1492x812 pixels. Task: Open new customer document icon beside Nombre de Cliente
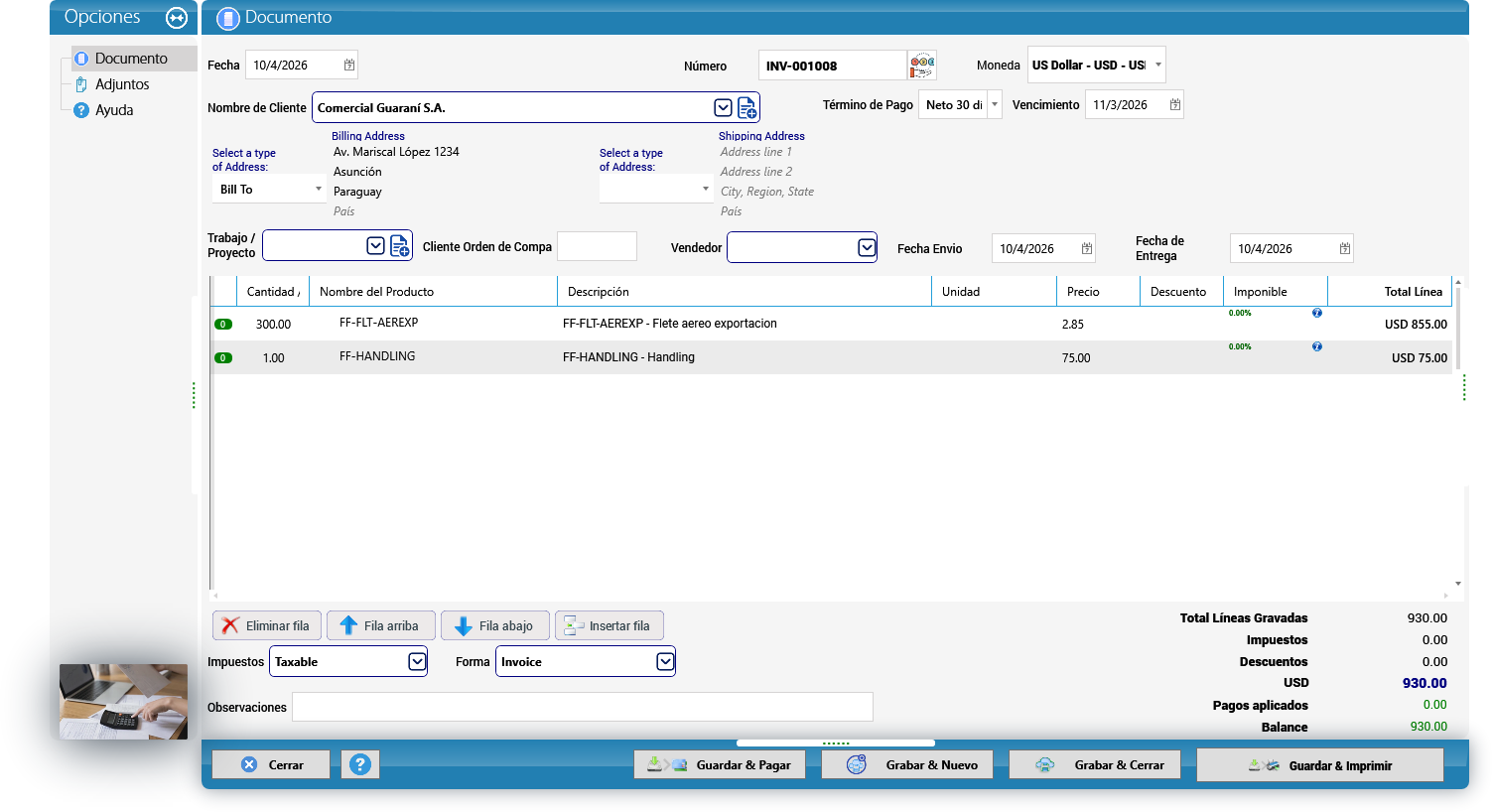click(x=747, y=107)
